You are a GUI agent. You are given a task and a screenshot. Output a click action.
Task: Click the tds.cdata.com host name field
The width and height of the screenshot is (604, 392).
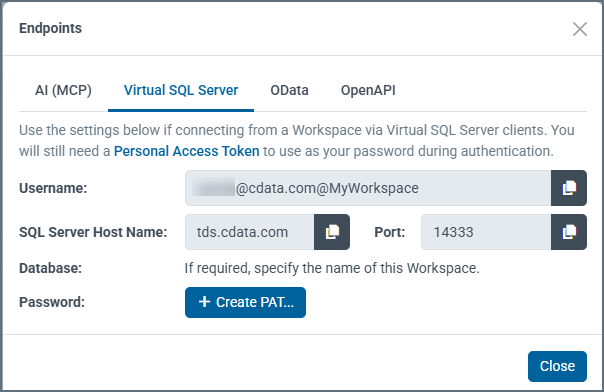[x=250, y=232]
